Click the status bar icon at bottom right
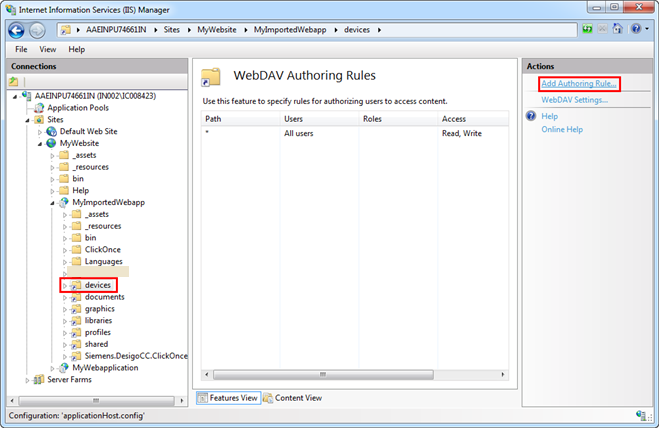Image resolution: width=659 pixels, height=428 pixels. tap(639, 414)
